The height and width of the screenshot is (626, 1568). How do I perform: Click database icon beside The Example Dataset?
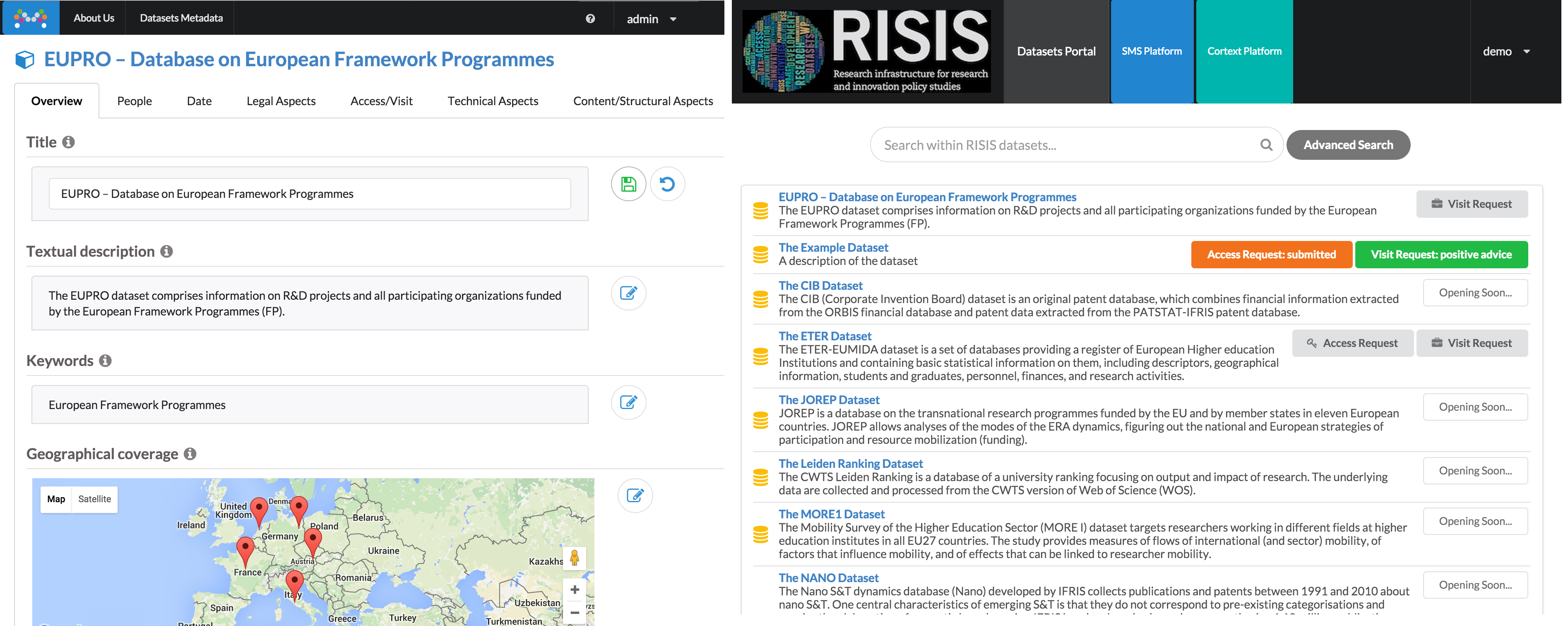(x=760, y=255)
